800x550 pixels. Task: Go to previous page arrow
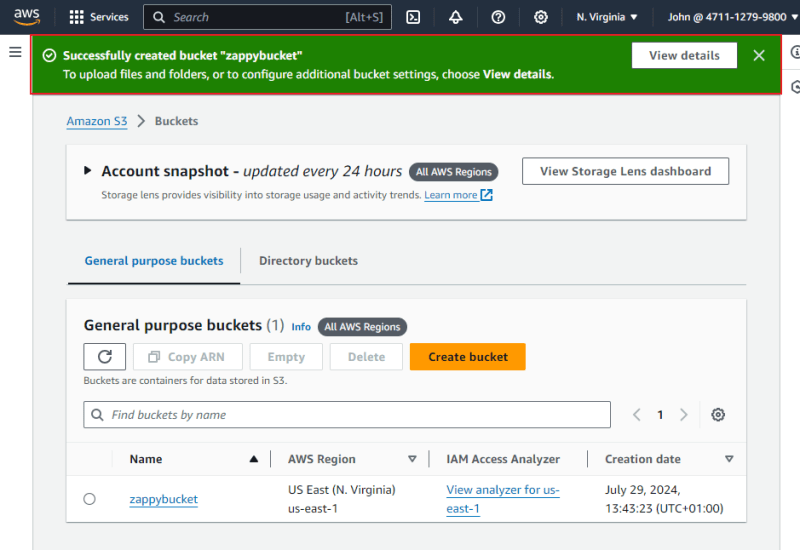(x=636, y=414)
